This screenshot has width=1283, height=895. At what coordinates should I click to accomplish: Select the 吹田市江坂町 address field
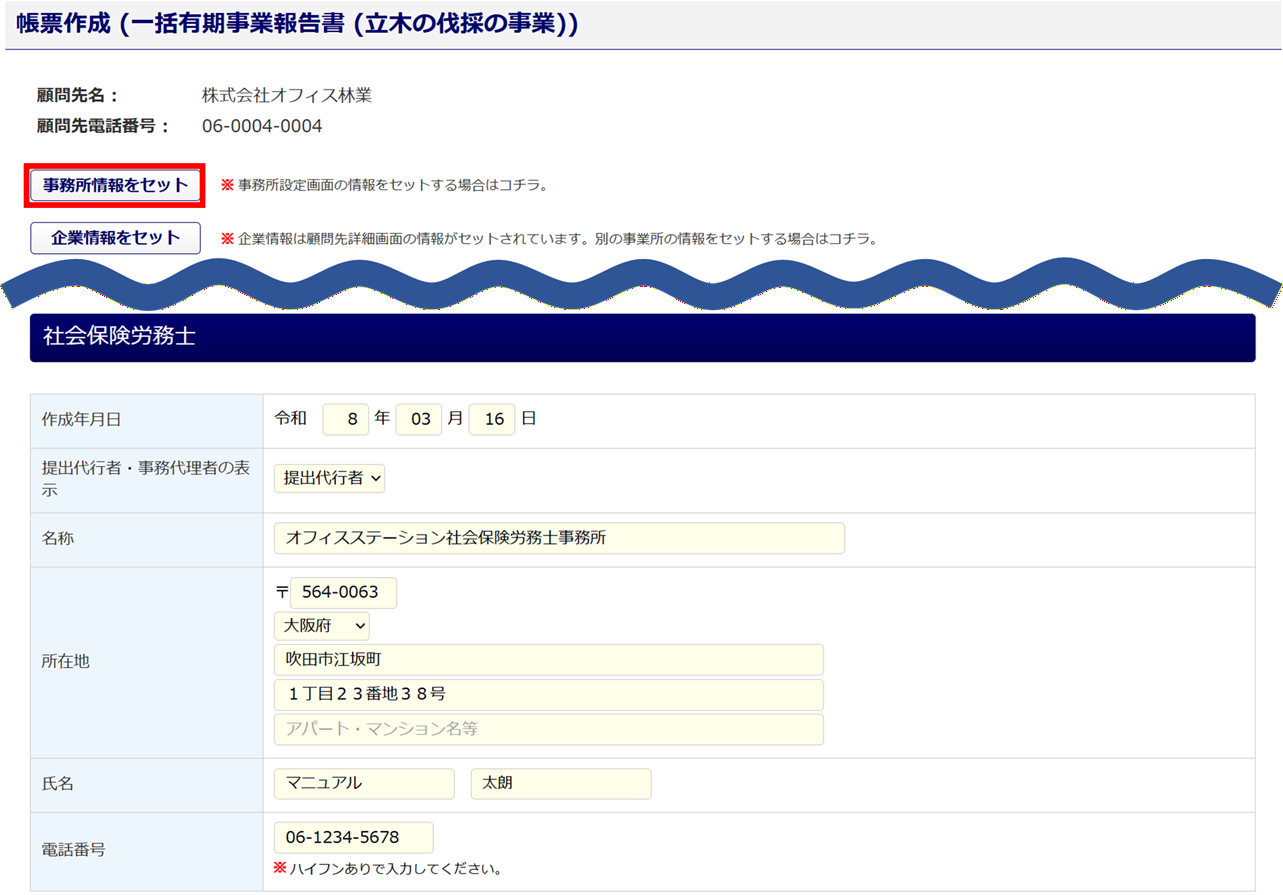(548, 660)
